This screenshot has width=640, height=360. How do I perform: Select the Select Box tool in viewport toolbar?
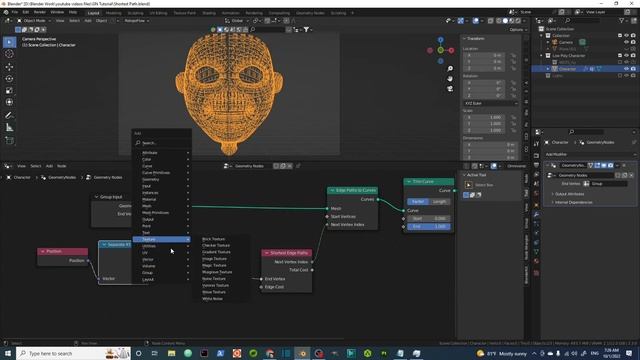click(9, 42)
